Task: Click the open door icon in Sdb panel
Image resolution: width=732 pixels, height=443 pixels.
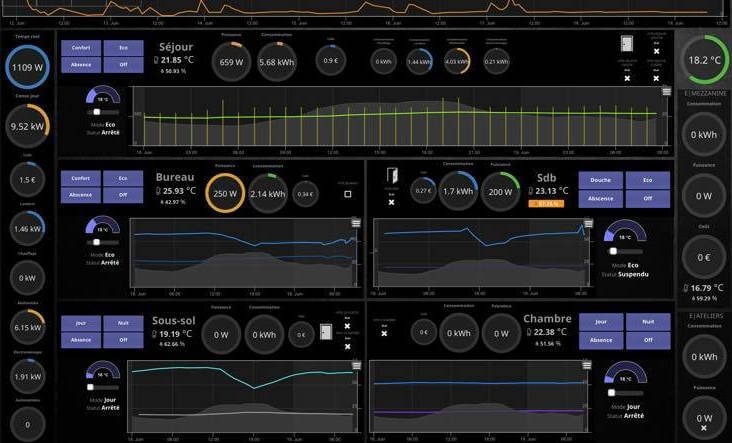Action: tap(391, 177)
